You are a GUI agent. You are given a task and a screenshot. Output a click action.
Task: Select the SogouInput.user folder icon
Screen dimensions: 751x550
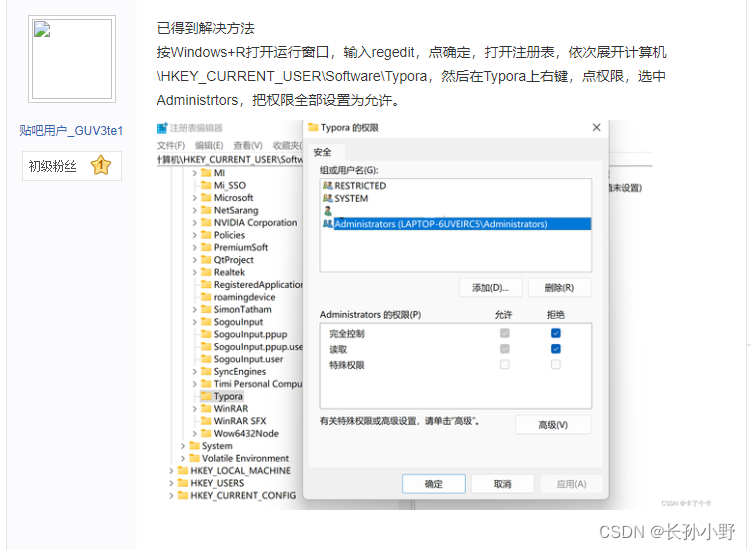click(x=206, y=359)
